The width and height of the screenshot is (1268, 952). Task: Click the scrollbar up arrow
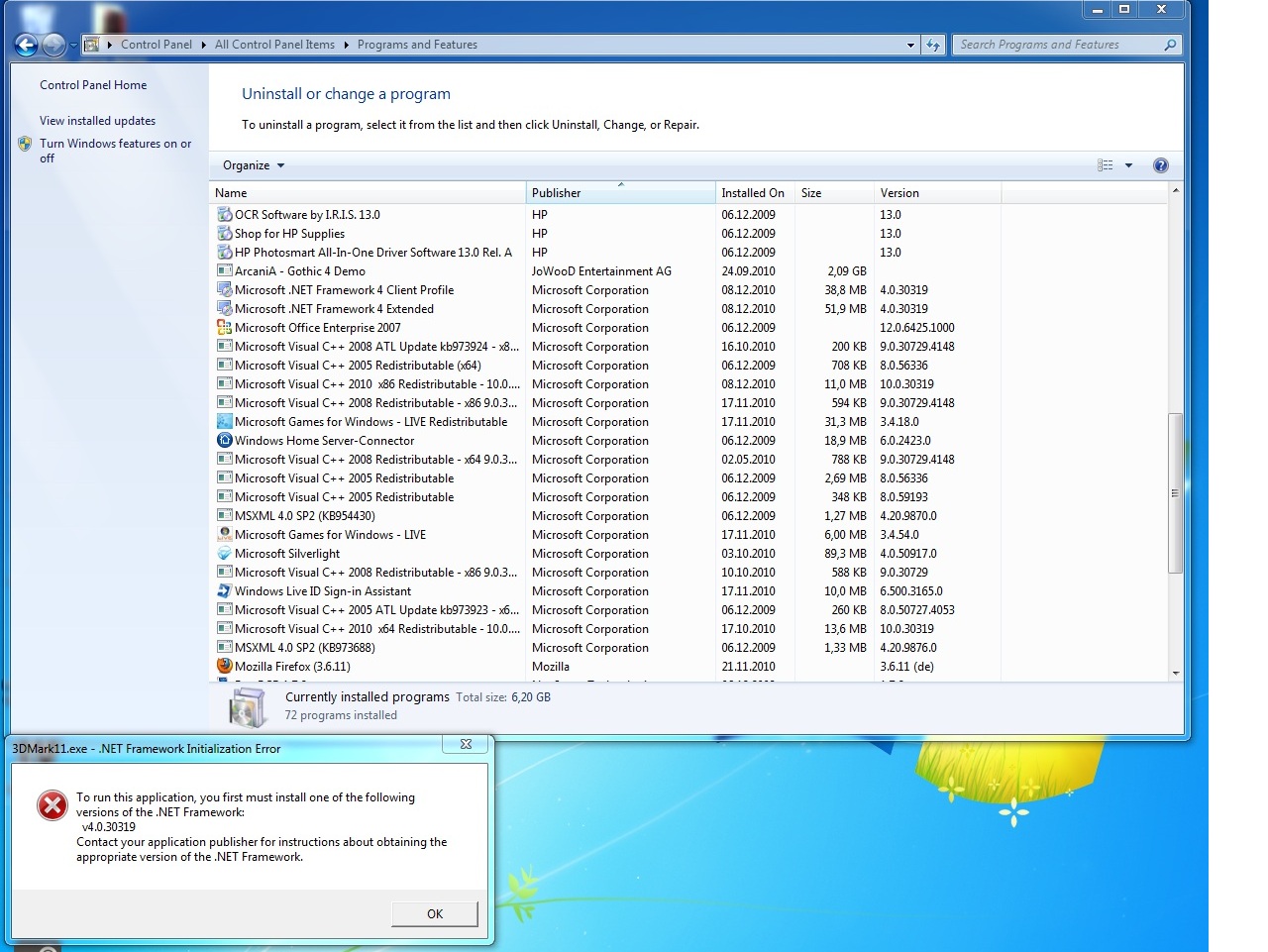(x=1176, y=190)
